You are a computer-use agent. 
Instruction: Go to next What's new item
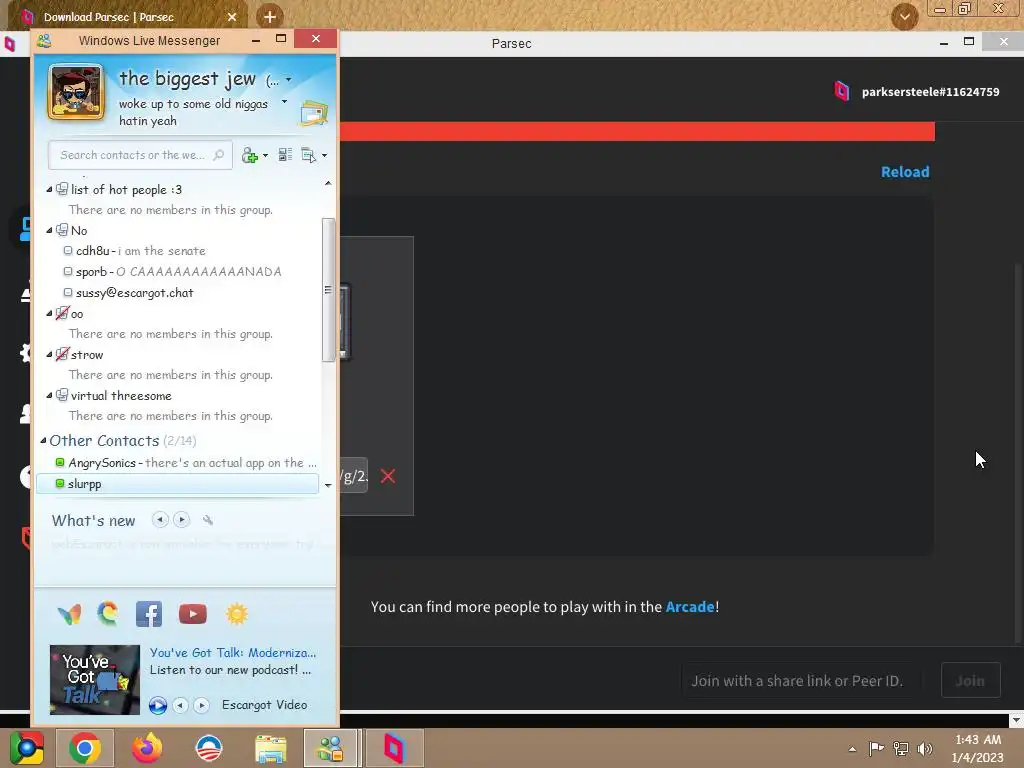(x=182, y=520)
